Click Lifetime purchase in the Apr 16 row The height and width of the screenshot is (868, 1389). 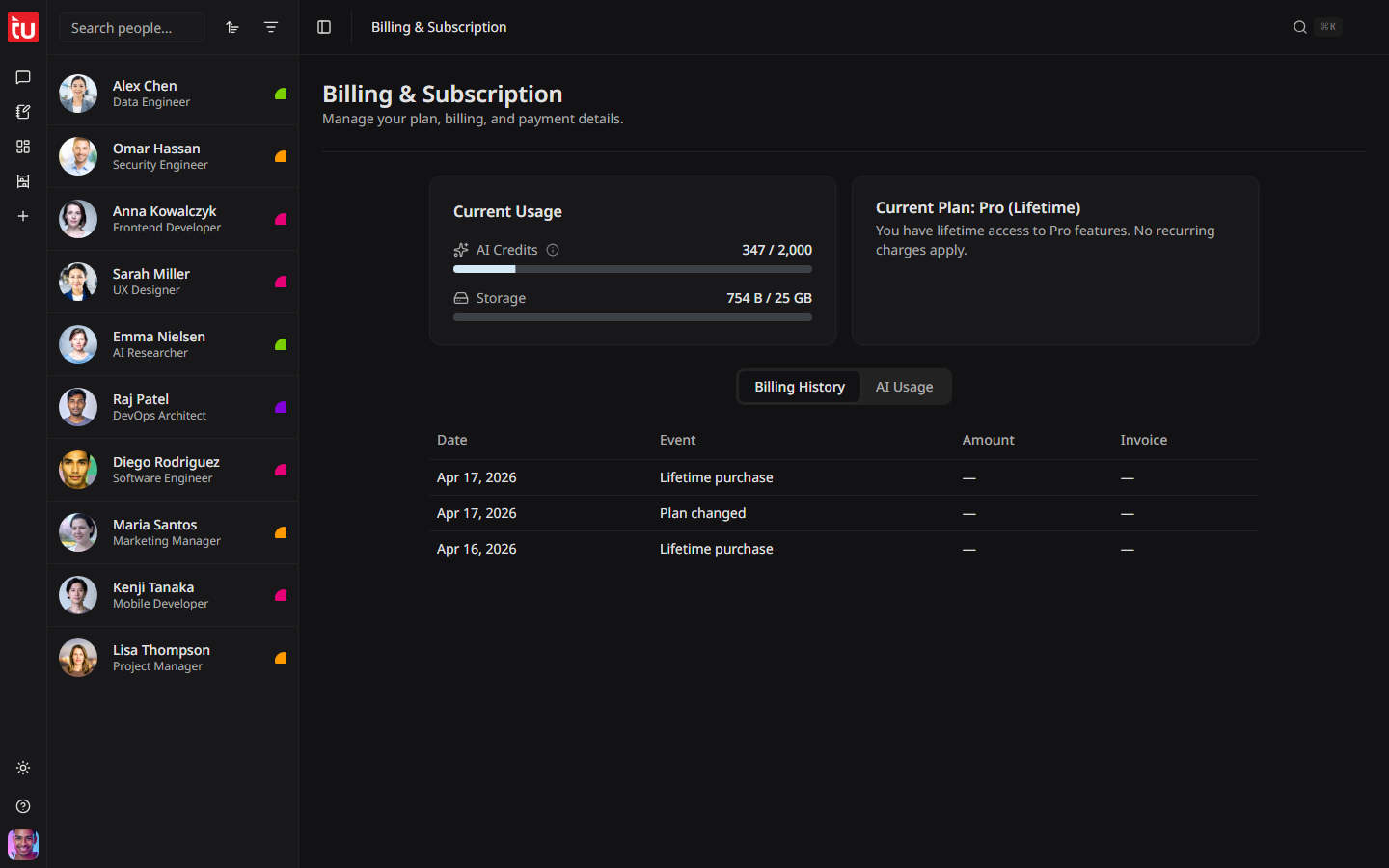click(716, 549)
